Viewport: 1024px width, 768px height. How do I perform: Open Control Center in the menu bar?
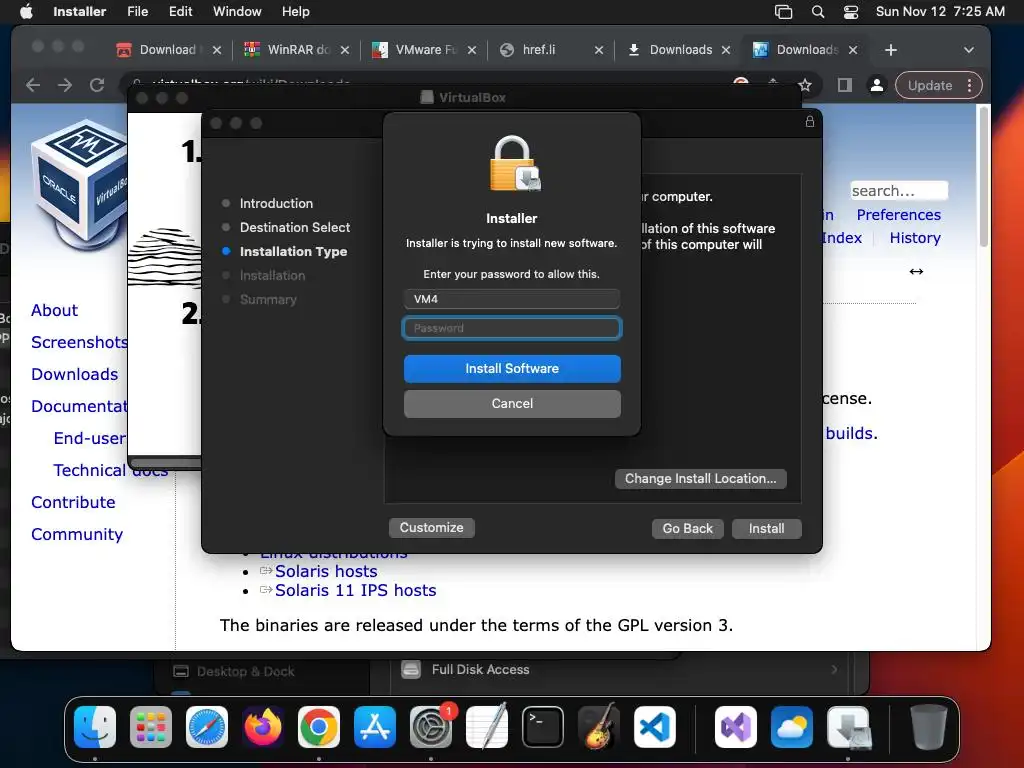point(851,12)
